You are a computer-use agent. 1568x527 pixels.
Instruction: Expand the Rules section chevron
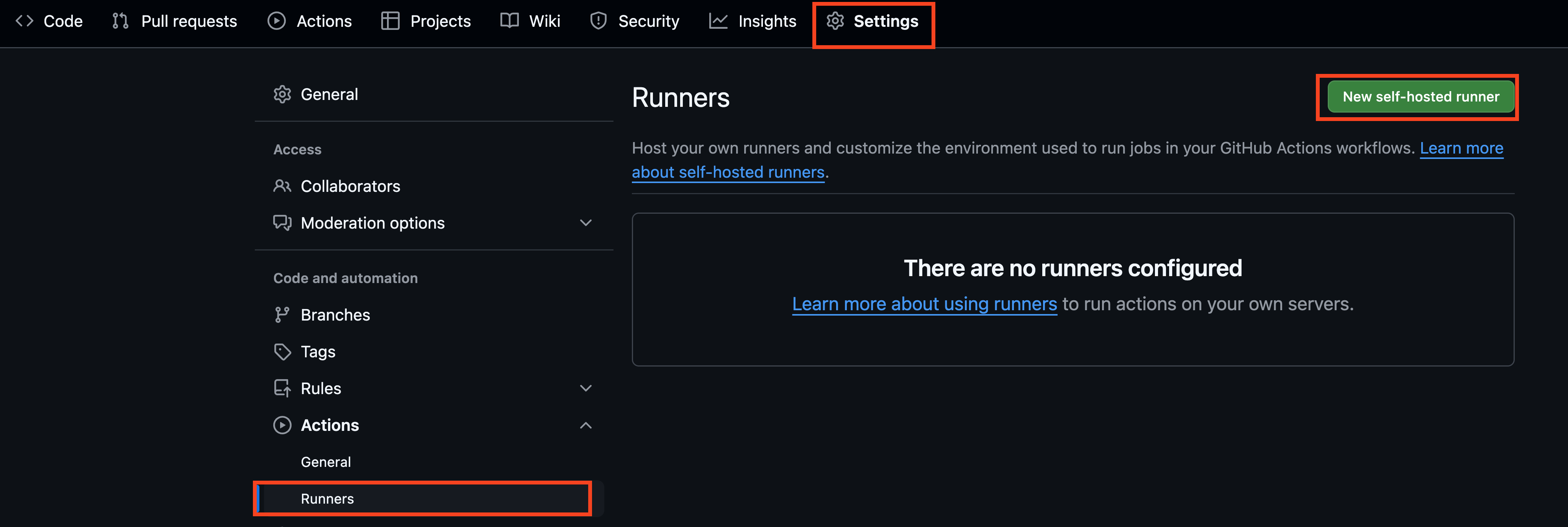coord(586,388)
